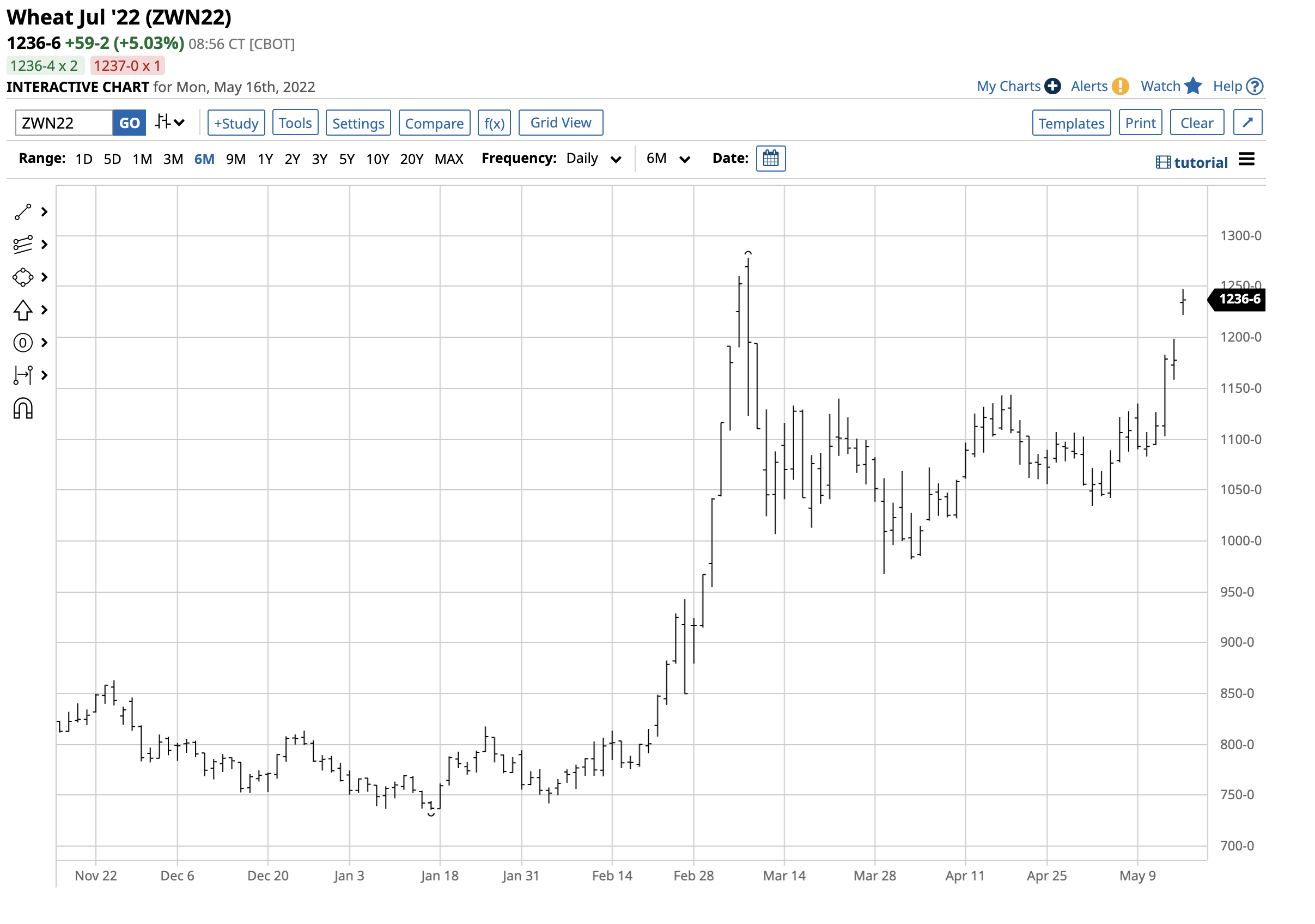Open the 6M period dropdown
1315x924 pixels.
[x=668, y=159]
